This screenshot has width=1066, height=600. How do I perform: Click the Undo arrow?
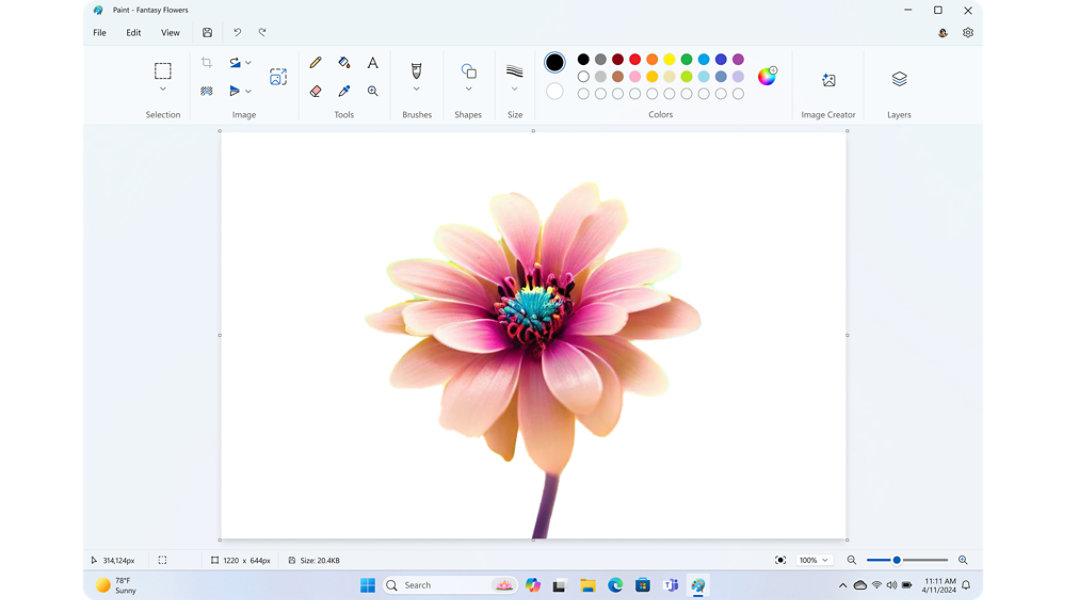(x=237, y=33)
